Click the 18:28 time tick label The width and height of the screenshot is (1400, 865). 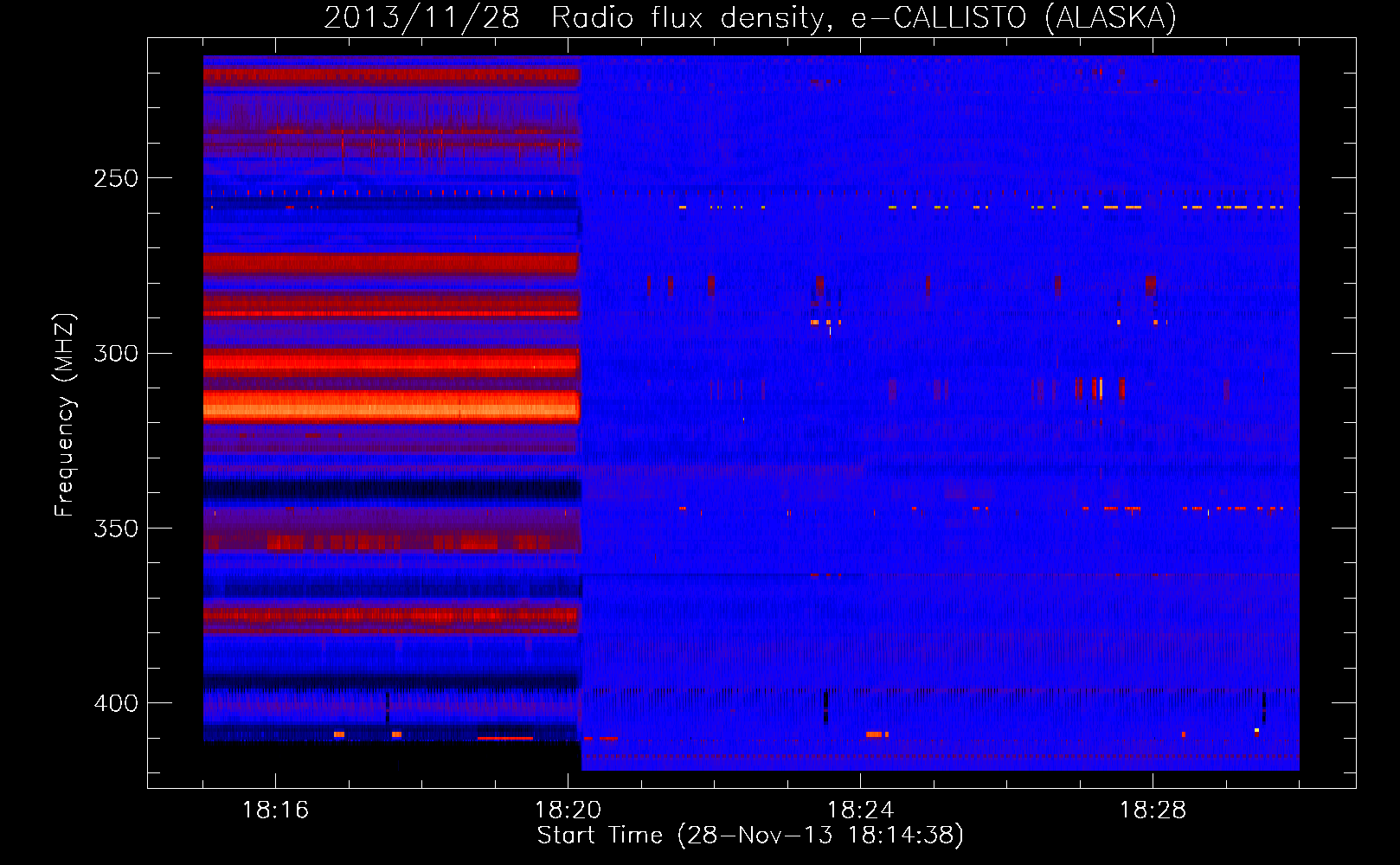[x=1153, y=810]
